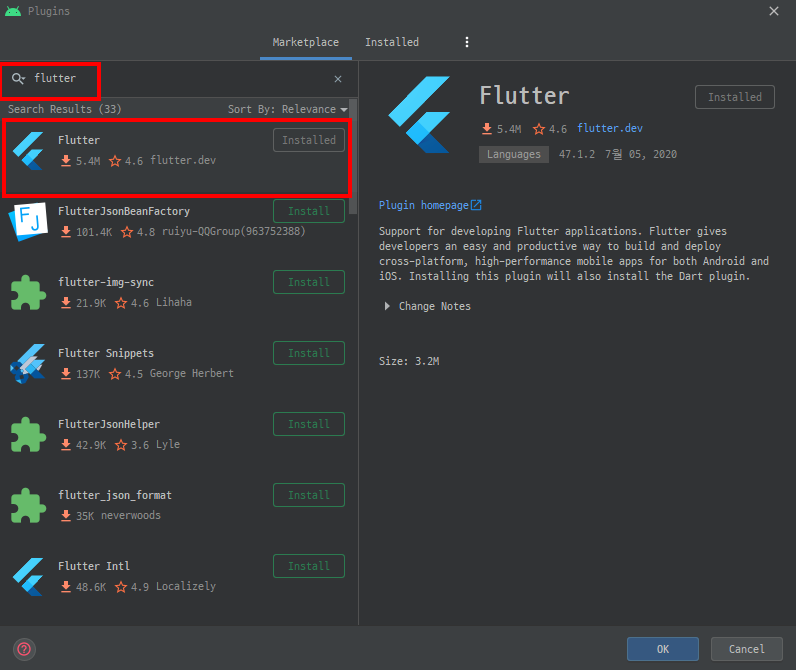Image resolution: width=796 pixels, height=670 pixels.
Task: Install the Flutter Snippets plugin
Action: (x=309, y=353)
